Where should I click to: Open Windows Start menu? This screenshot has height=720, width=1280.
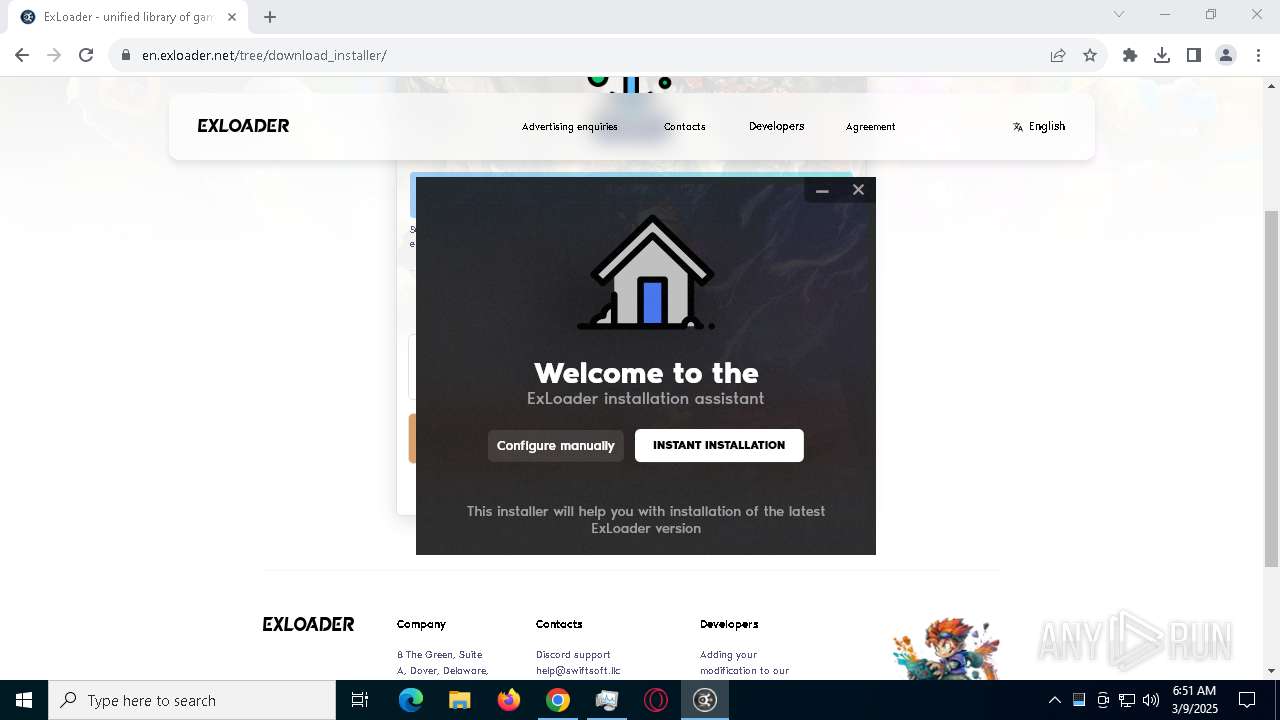24,700
